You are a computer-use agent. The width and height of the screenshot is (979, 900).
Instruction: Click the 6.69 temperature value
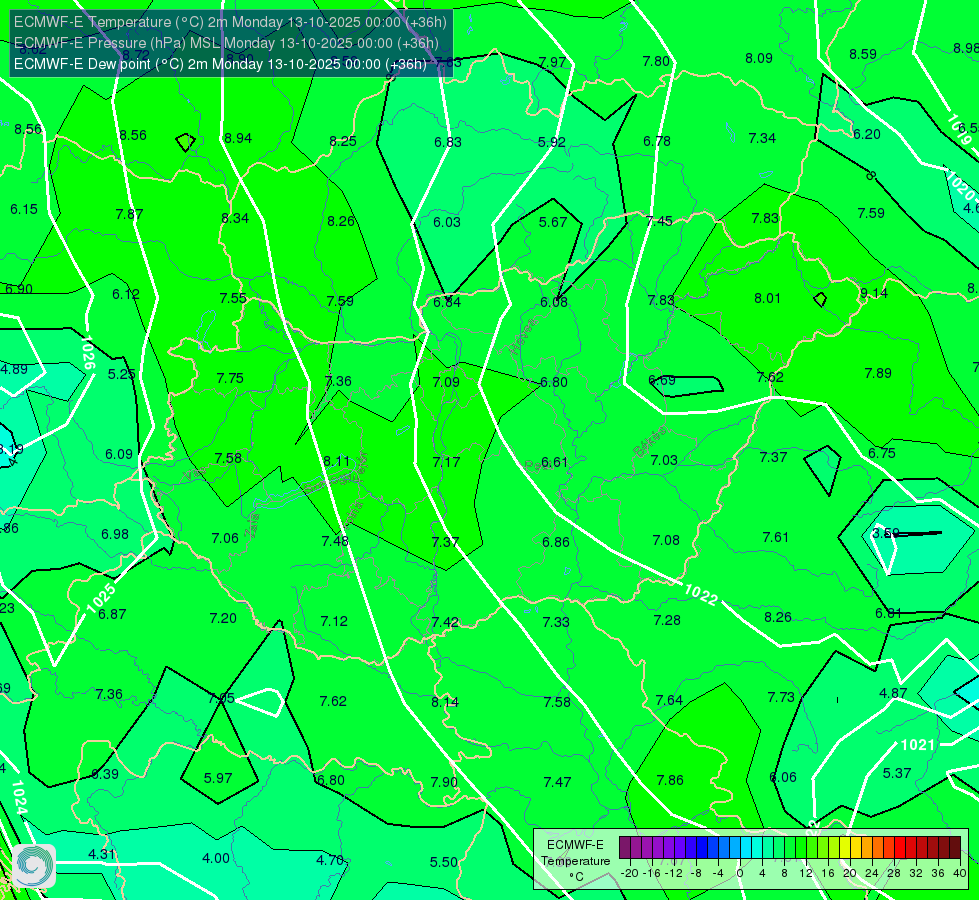[662, 380]
